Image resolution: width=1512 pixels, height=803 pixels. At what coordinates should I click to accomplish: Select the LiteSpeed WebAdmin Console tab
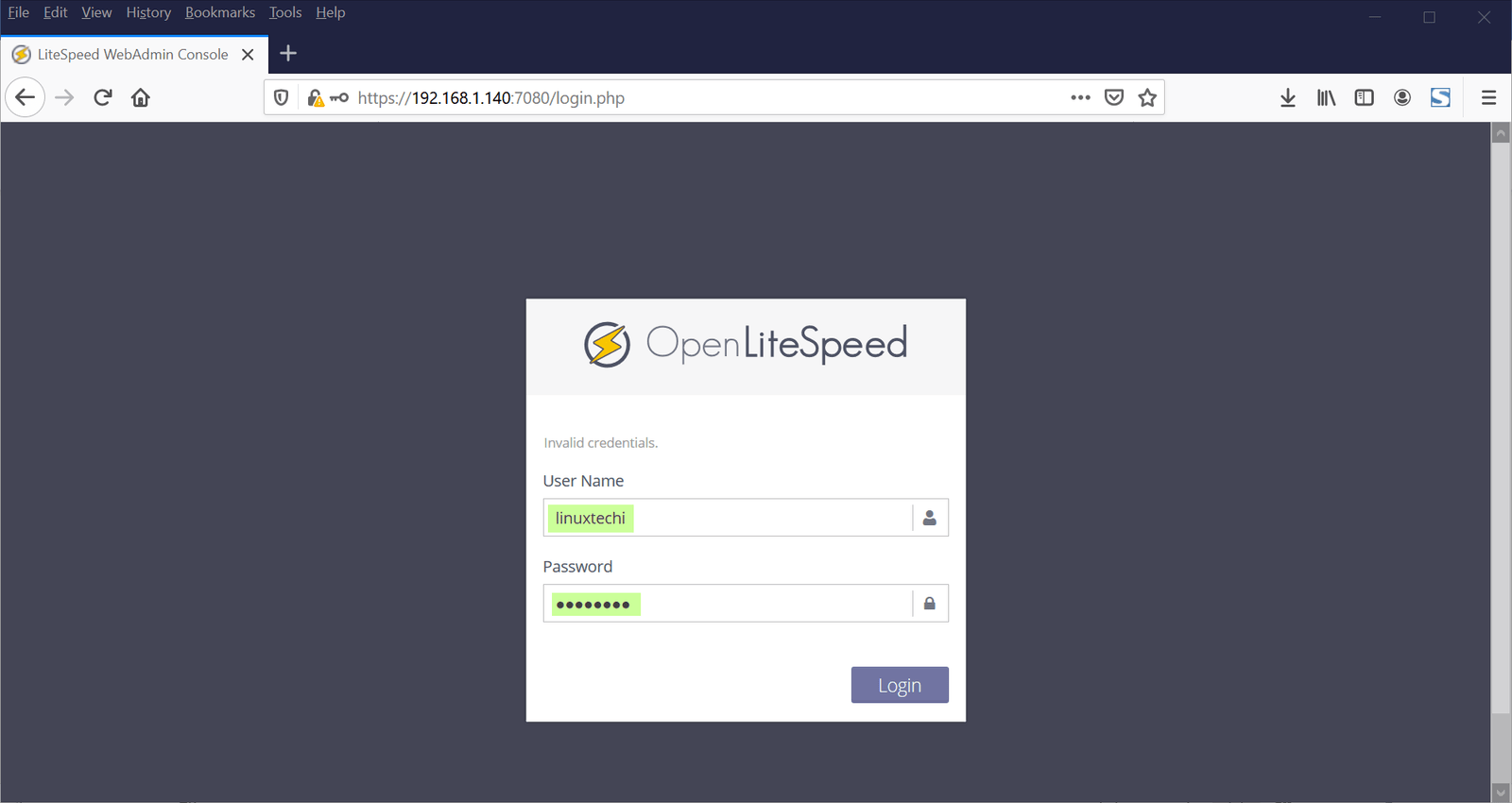tap(133, 55)
